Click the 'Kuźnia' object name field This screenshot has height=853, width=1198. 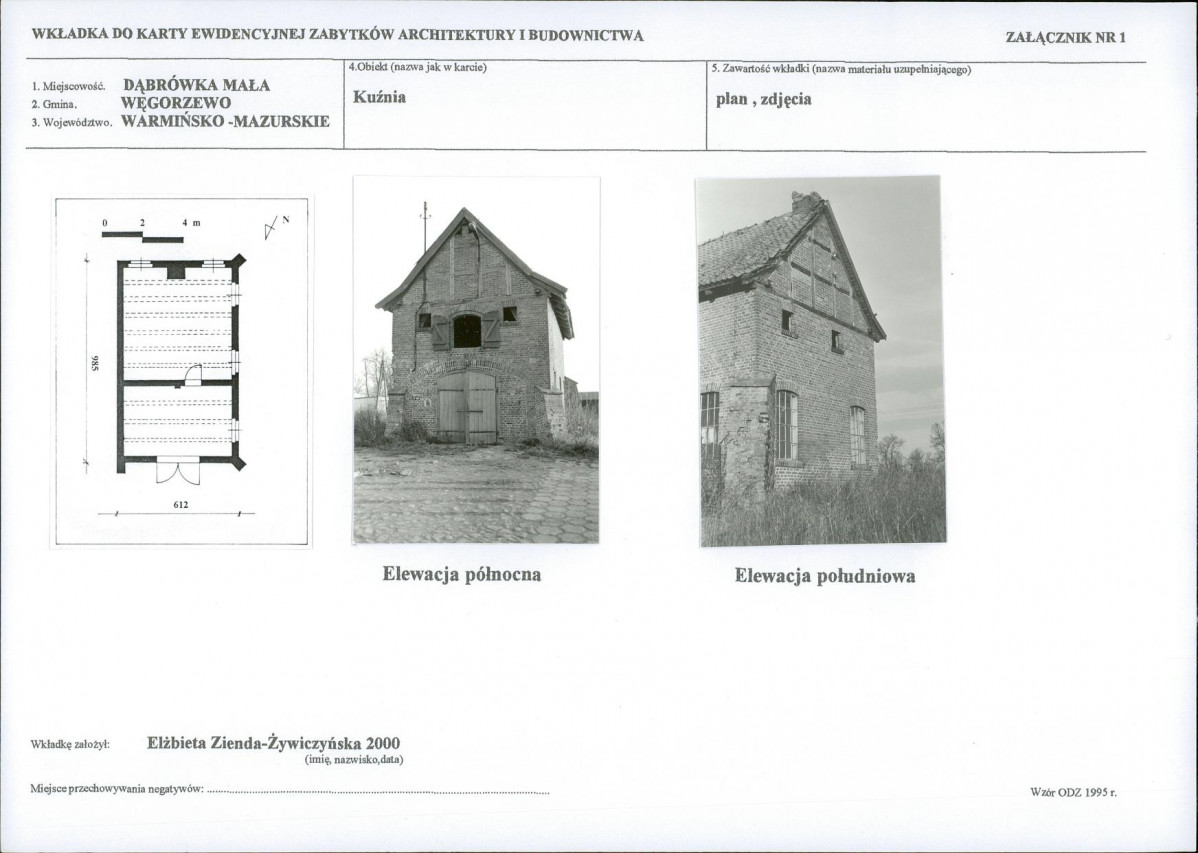click(380, 97)
